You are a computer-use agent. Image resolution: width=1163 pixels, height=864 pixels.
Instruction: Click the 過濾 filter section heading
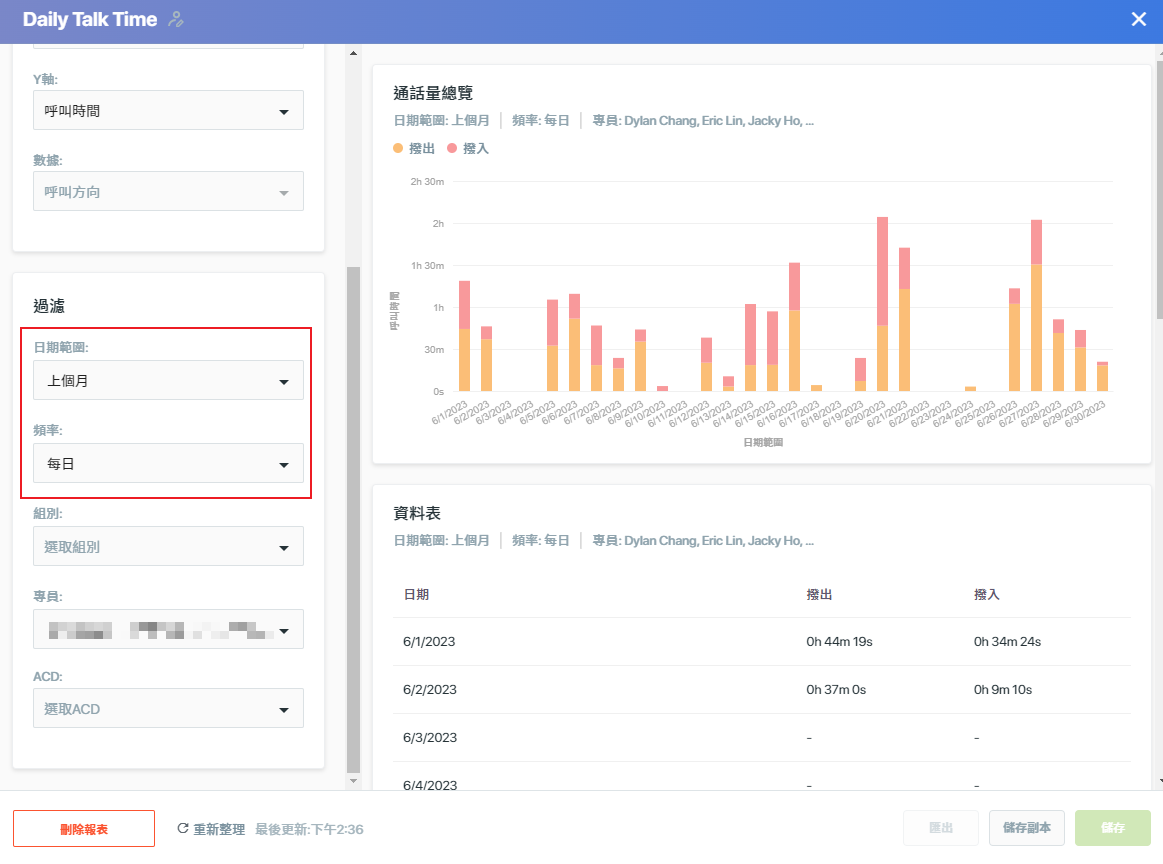click(49, 306)
